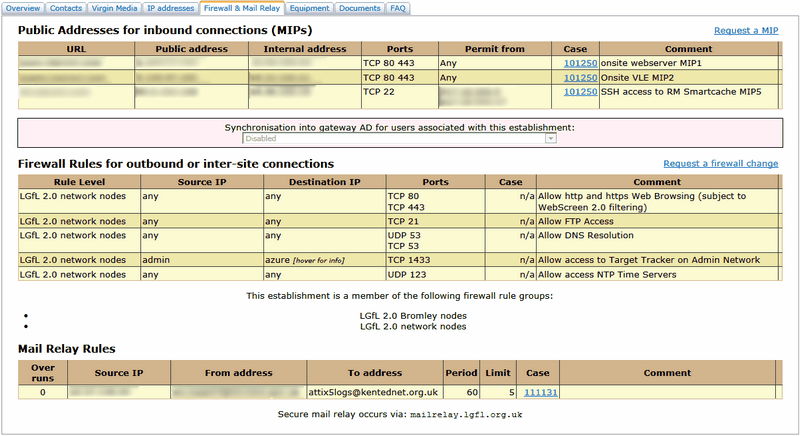Screen dimensions: 800x436
Task: Click the Internal address column header
Action: pos(305,49)
